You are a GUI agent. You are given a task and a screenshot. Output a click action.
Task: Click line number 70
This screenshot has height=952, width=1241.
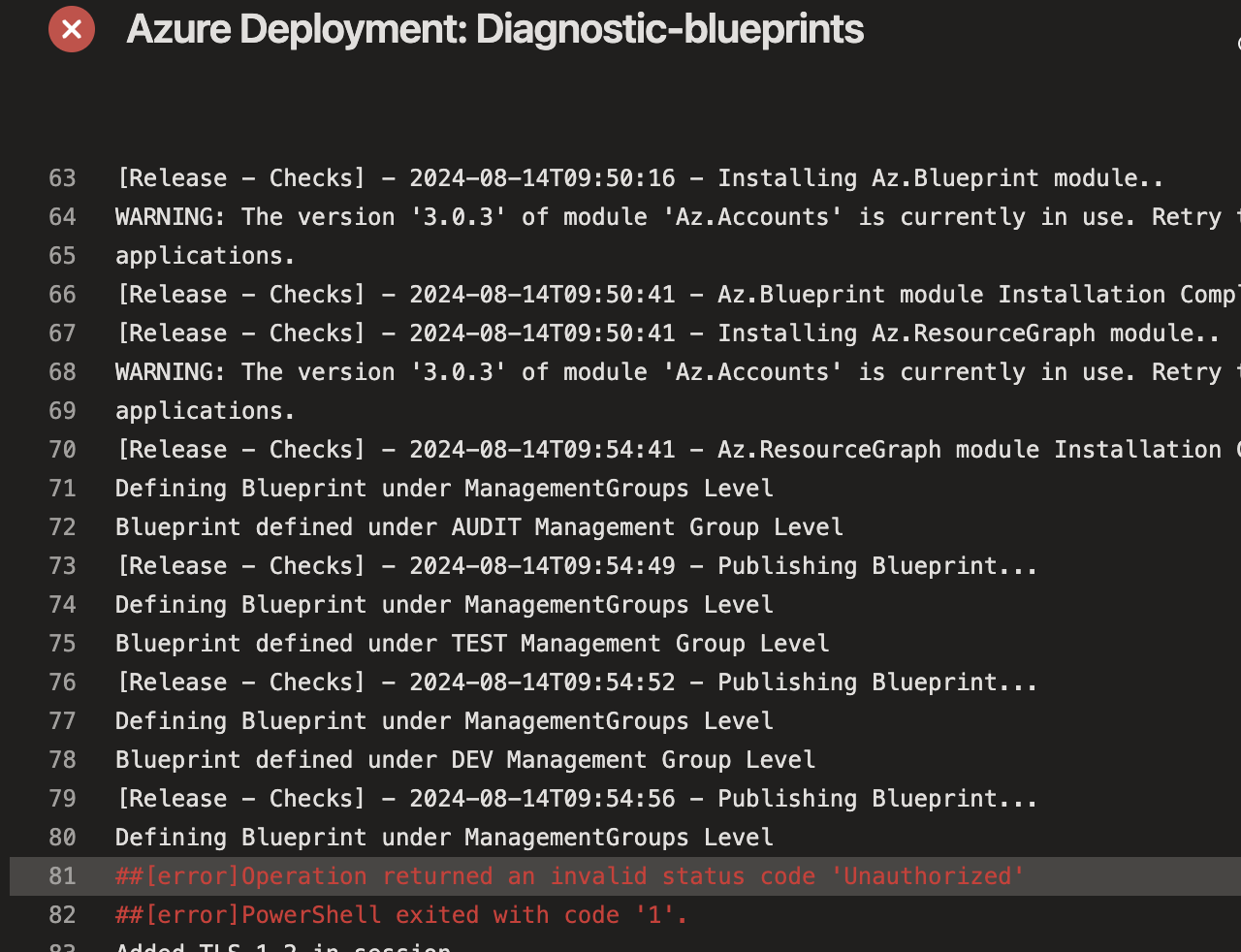[62, 450]
